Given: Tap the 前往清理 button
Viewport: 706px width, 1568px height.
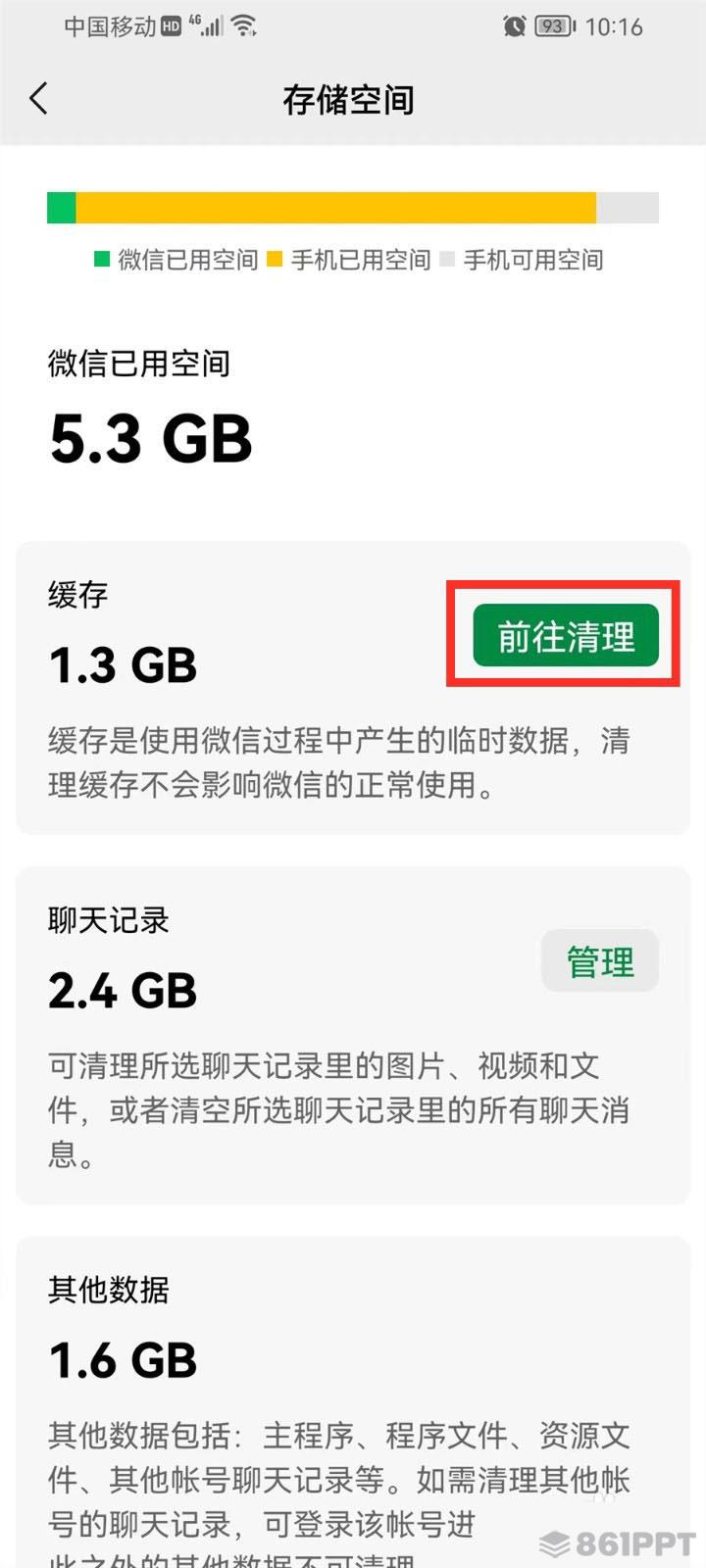Looking at the screenshot, I should pyautogui.click(x=566, y=636).
